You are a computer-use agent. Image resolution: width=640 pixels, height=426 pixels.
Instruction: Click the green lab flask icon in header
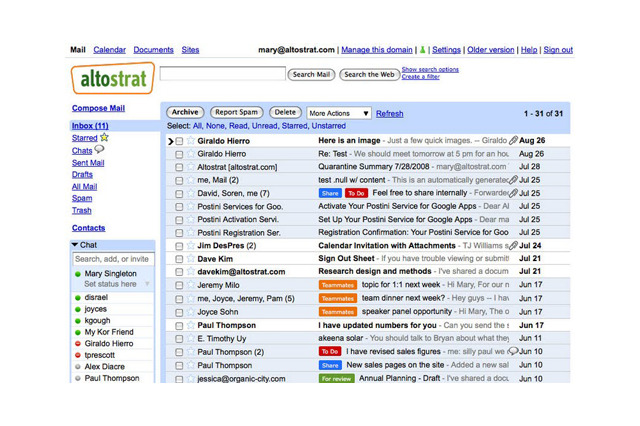tap(422, 50)
